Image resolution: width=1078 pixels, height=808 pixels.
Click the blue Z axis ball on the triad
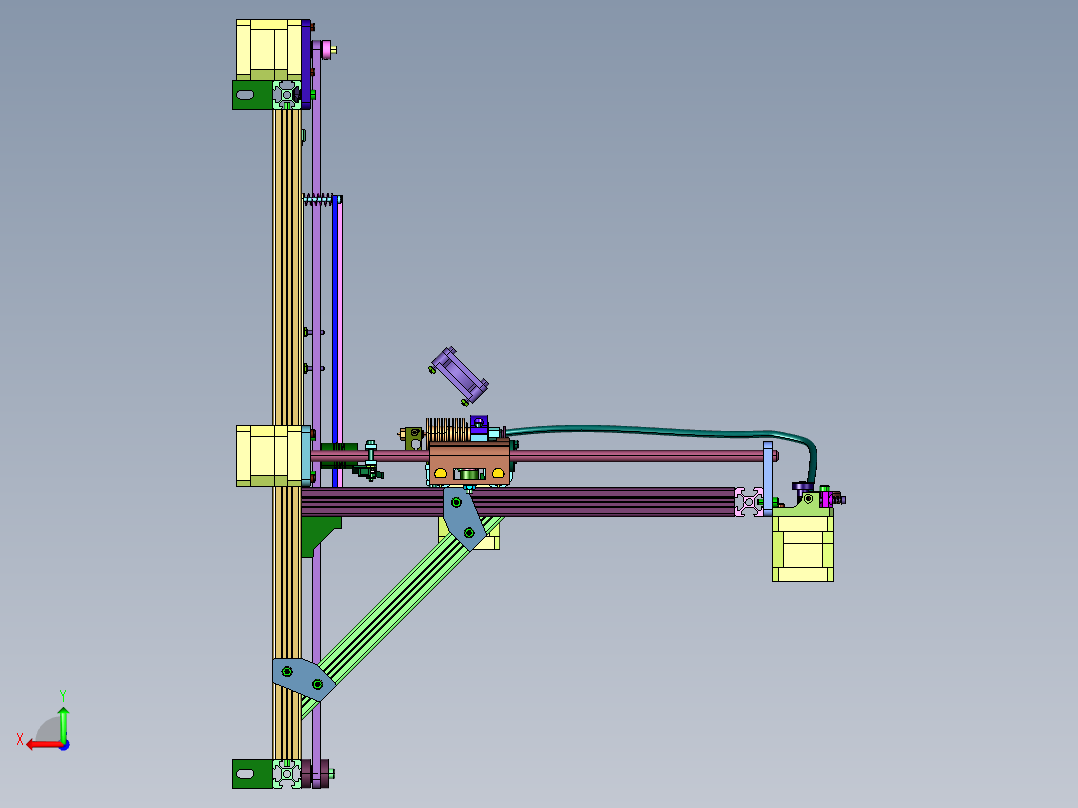coord(64,745)
